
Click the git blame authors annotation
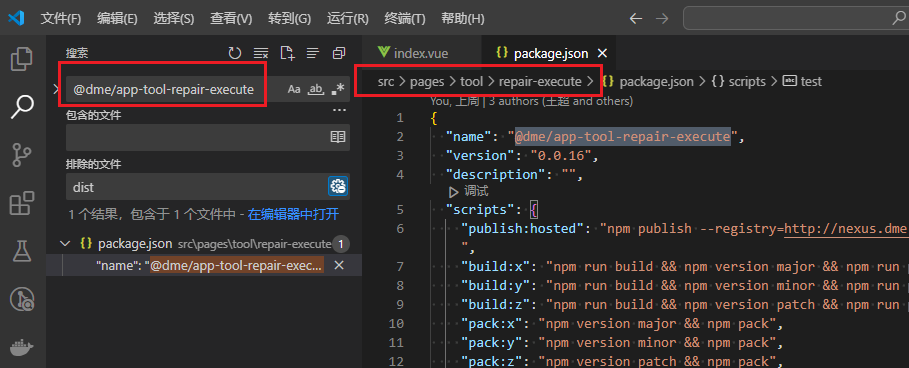click(532, 101)
